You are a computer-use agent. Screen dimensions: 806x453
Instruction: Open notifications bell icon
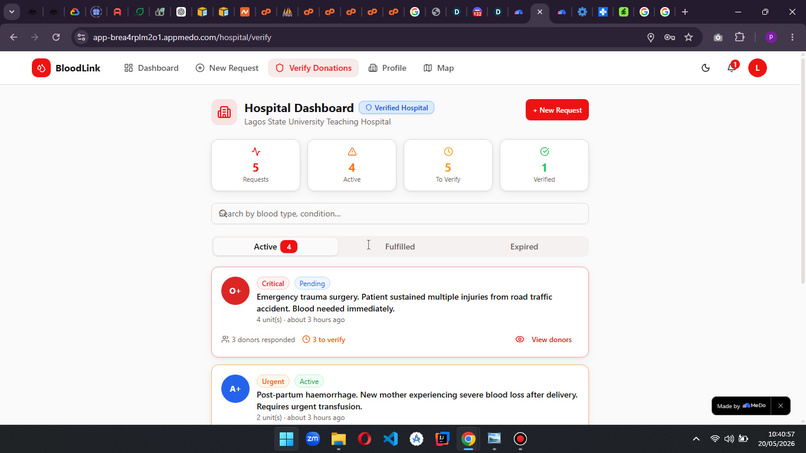click(x=732, y=67)
